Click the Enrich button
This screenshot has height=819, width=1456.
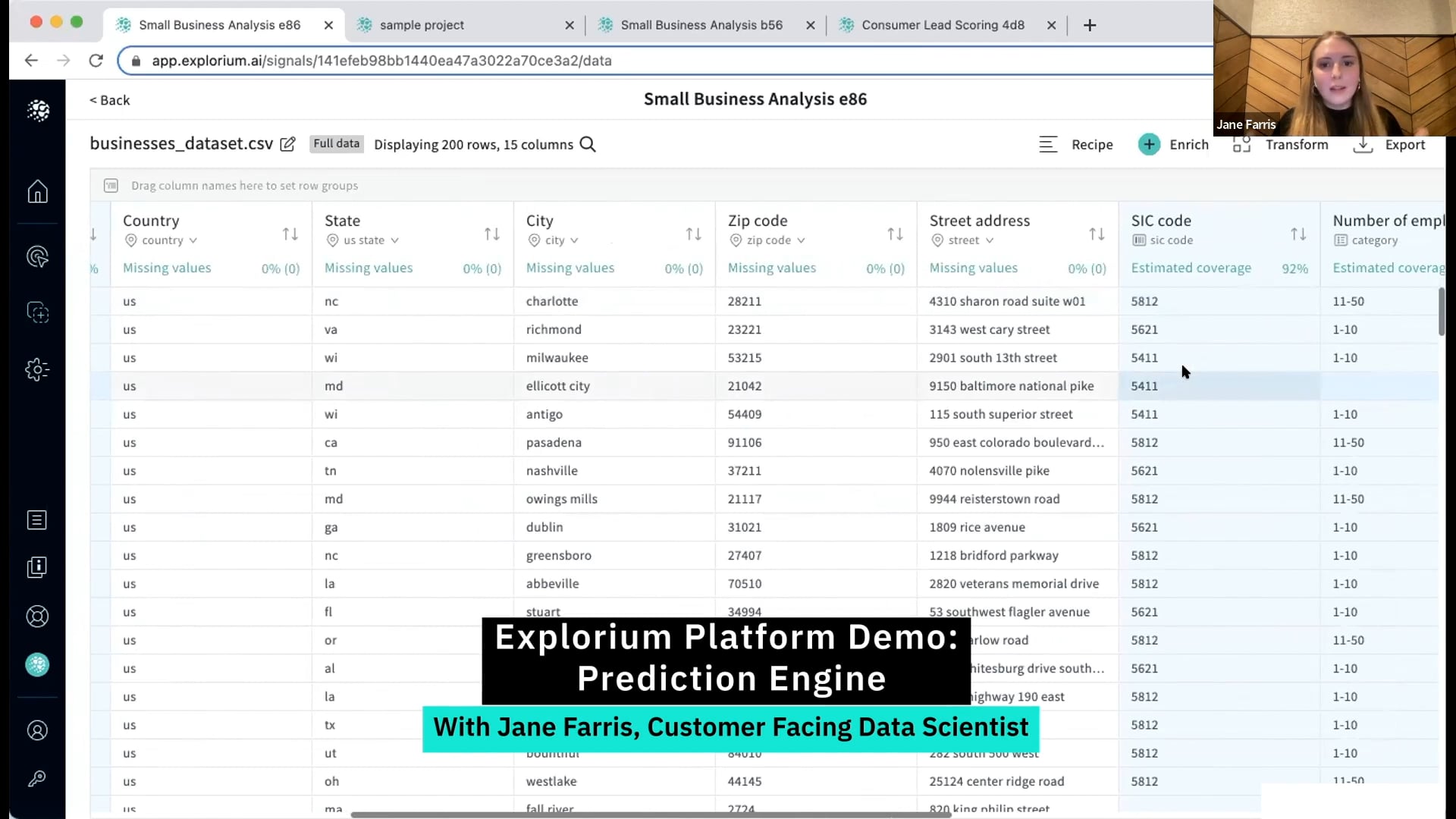pos(1173,144)
